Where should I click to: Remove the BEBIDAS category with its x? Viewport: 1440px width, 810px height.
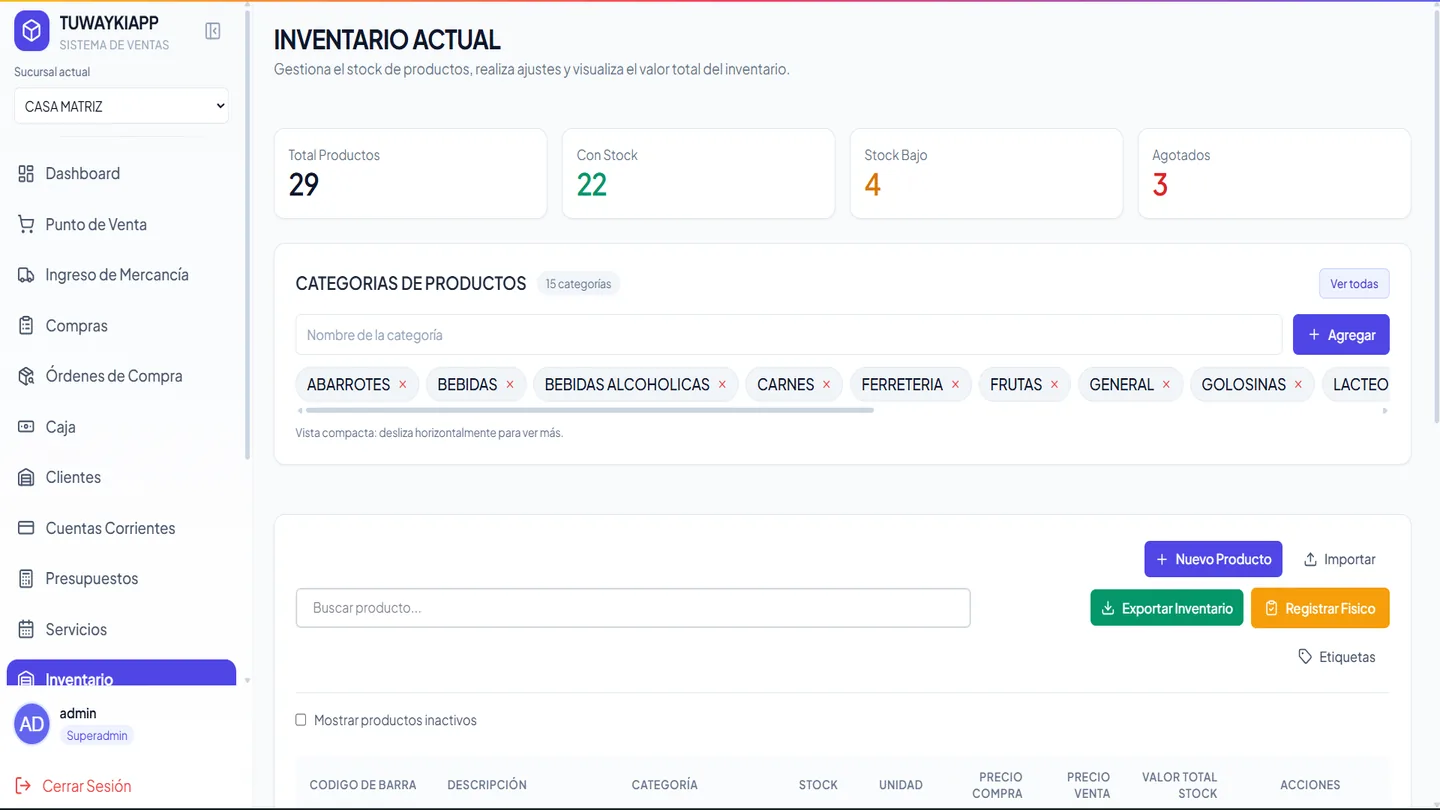(510, 384)
